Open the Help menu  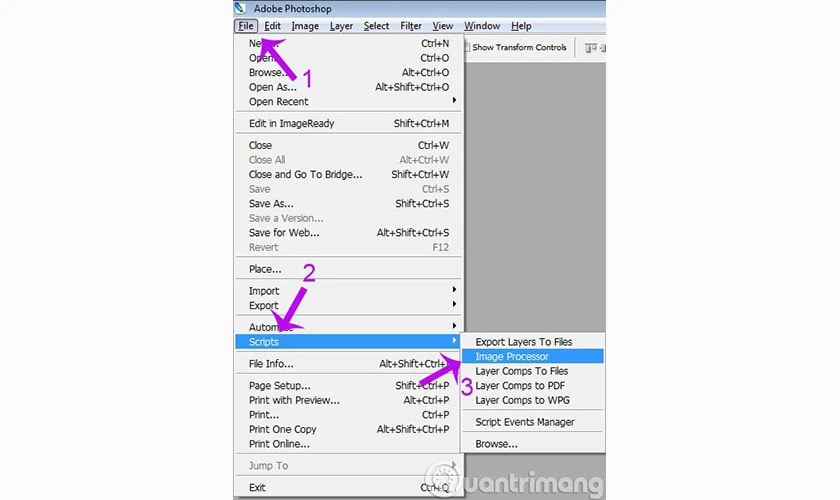point(521,26)
